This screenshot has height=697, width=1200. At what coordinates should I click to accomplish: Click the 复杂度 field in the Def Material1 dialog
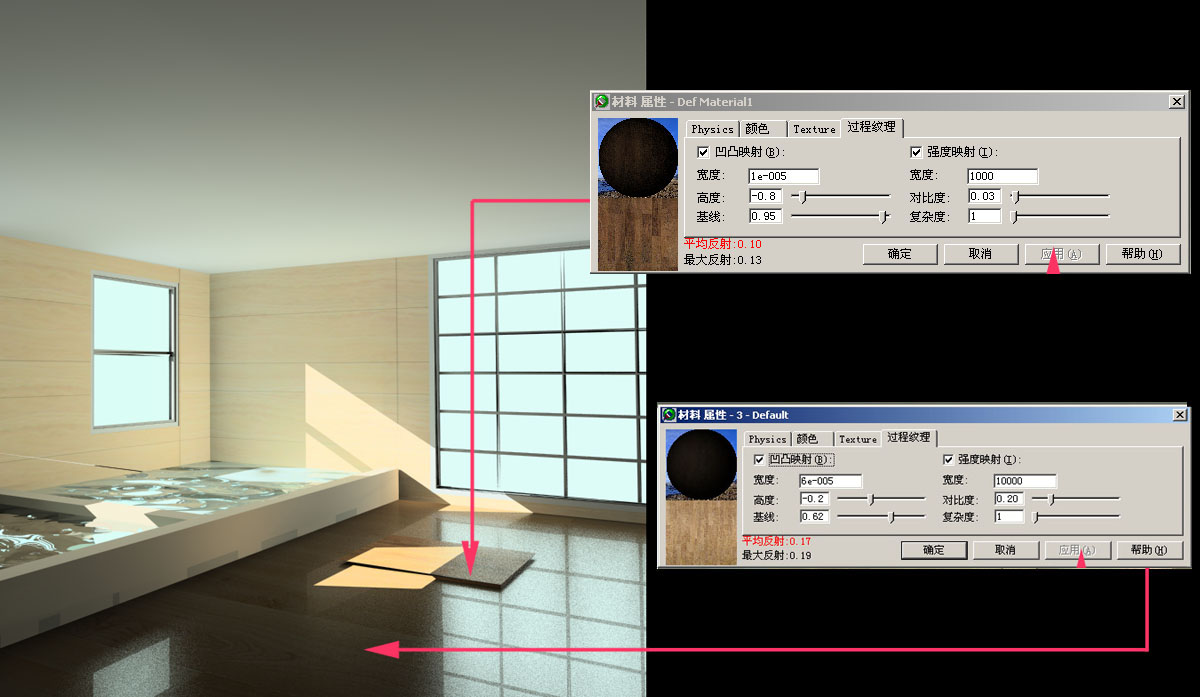tap(984, 216)
